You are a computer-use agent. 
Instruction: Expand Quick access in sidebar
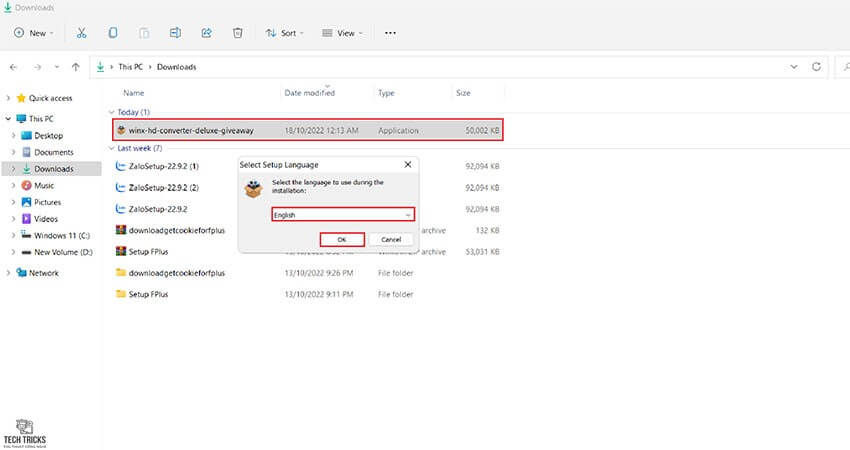click(8, 98)
